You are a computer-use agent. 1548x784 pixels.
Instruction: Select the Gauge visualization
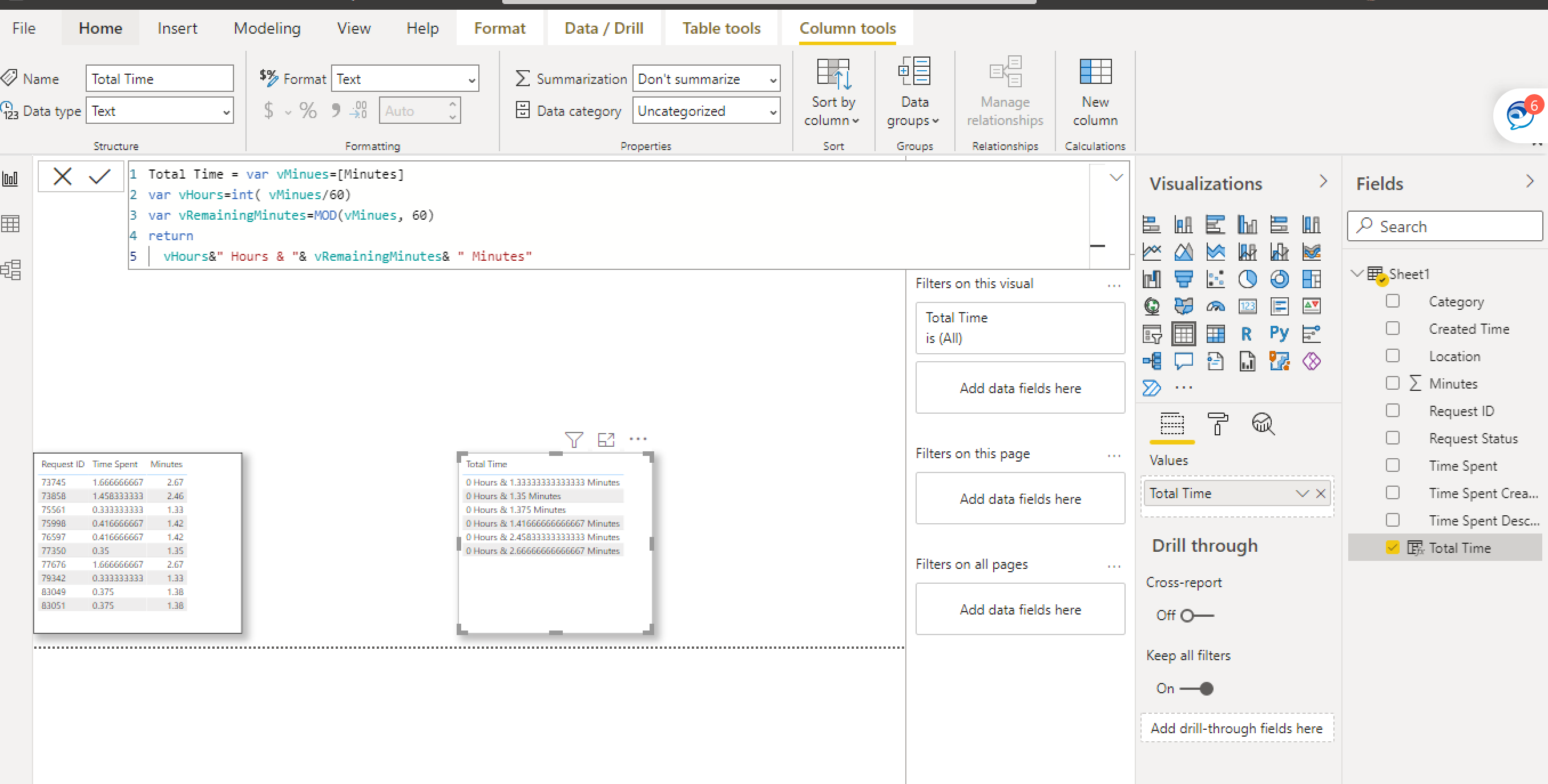tap(1216, 306)
